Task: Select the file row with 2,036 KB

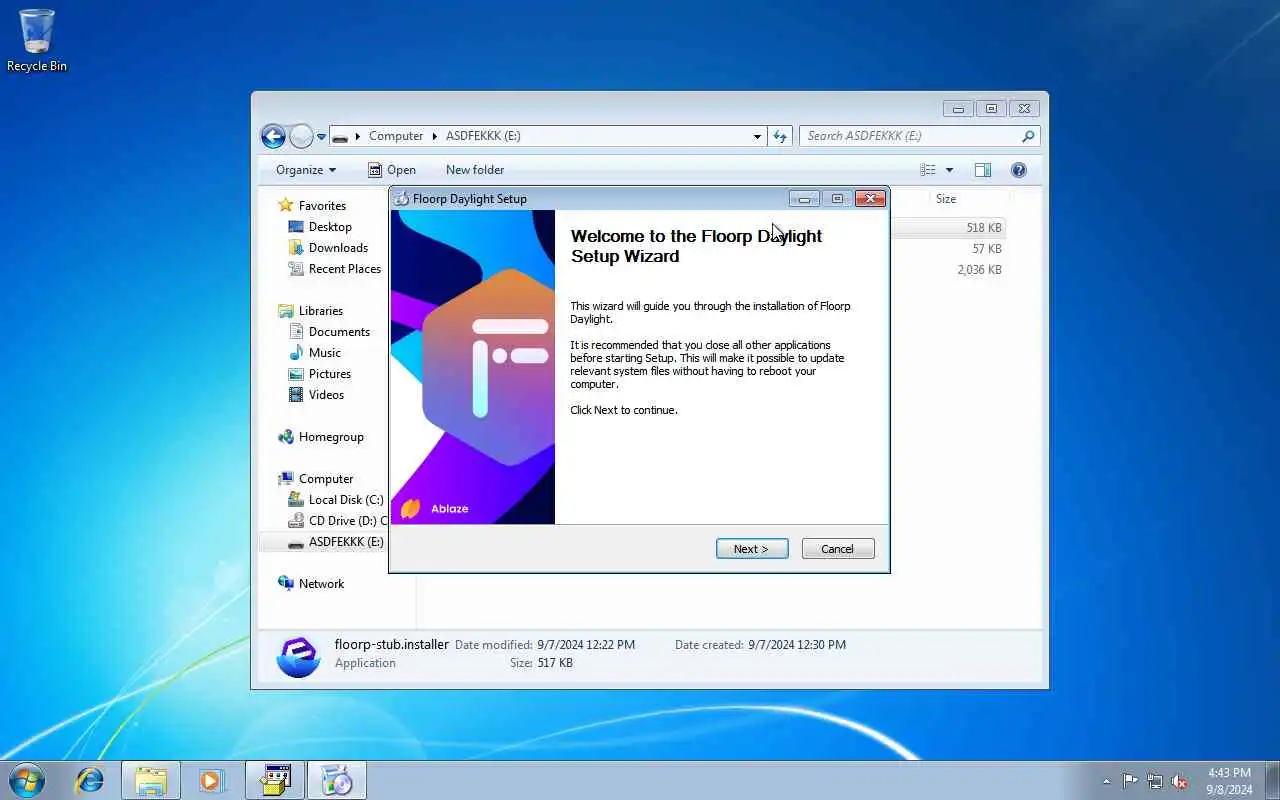Action: pyautogui.click(x=946, y=270)
